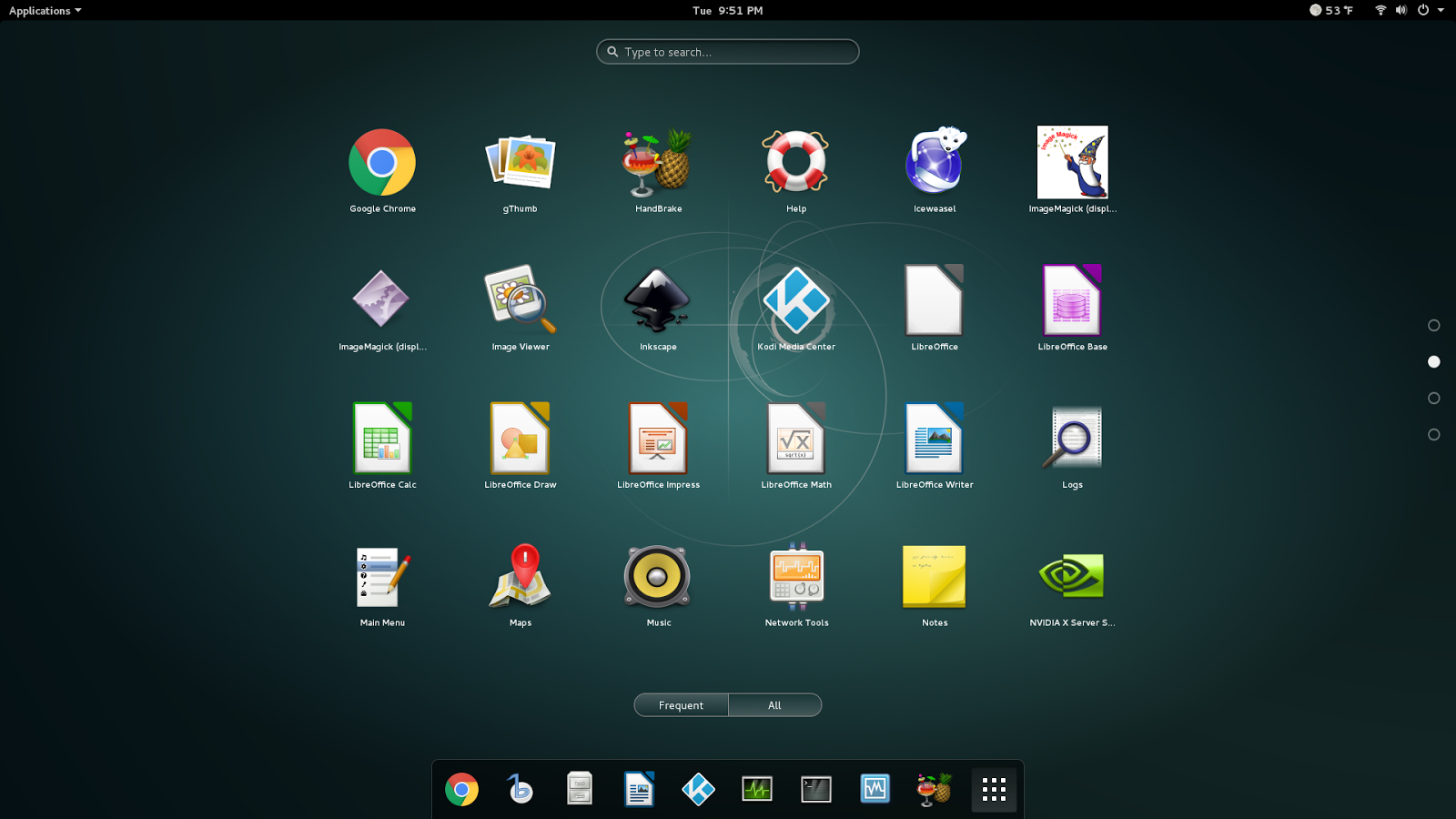Screen dimensions: 1456x819
Task: Open Kodi from the dock
Action: (x=698, y=790)
